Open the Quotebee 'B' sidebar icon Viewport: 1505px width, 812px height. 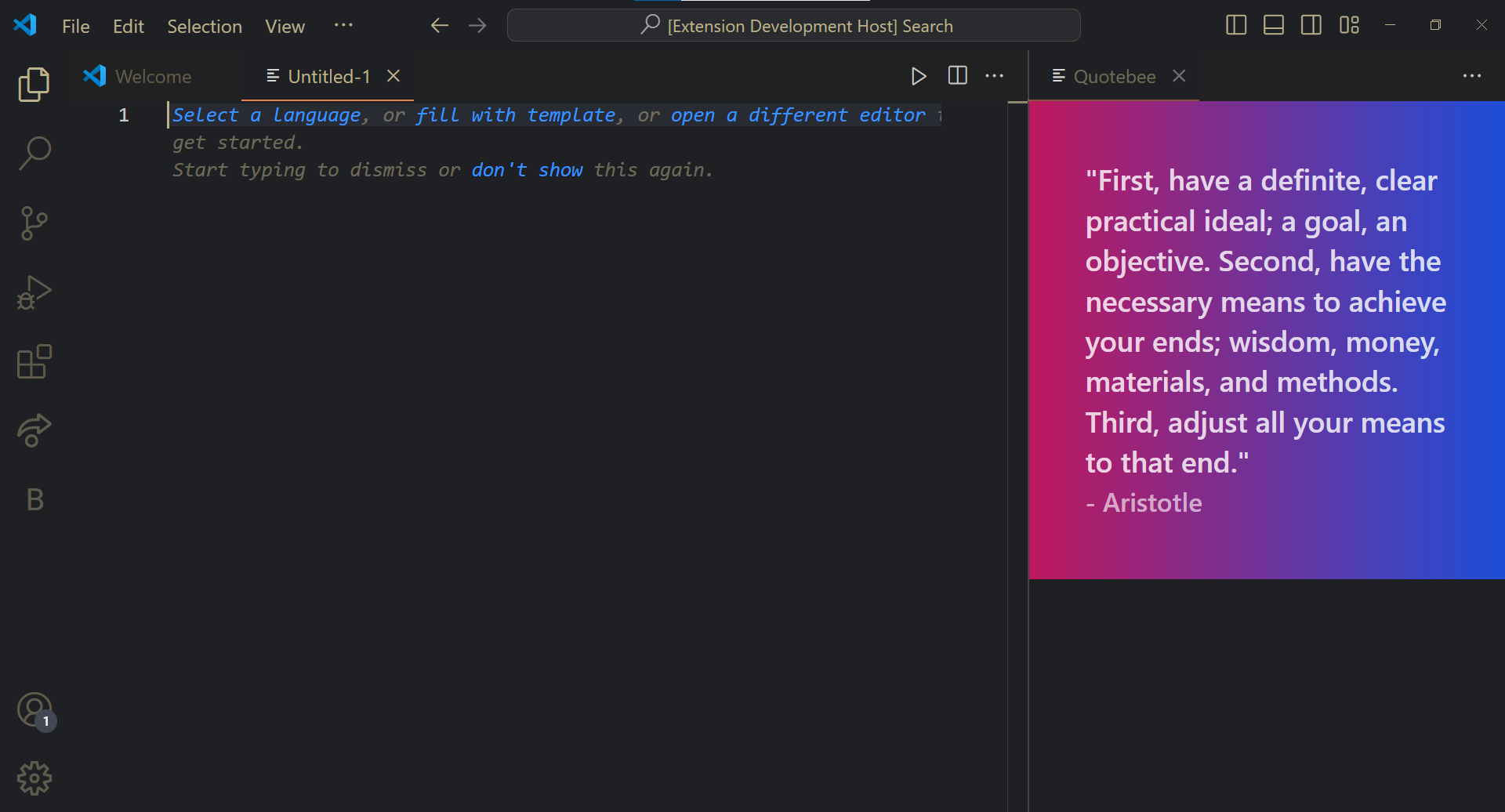tap(34, 499)
